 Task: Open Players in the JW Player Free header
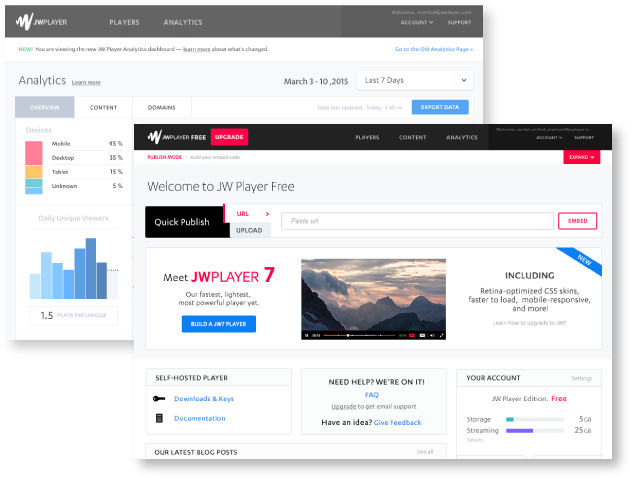[367, 137]
